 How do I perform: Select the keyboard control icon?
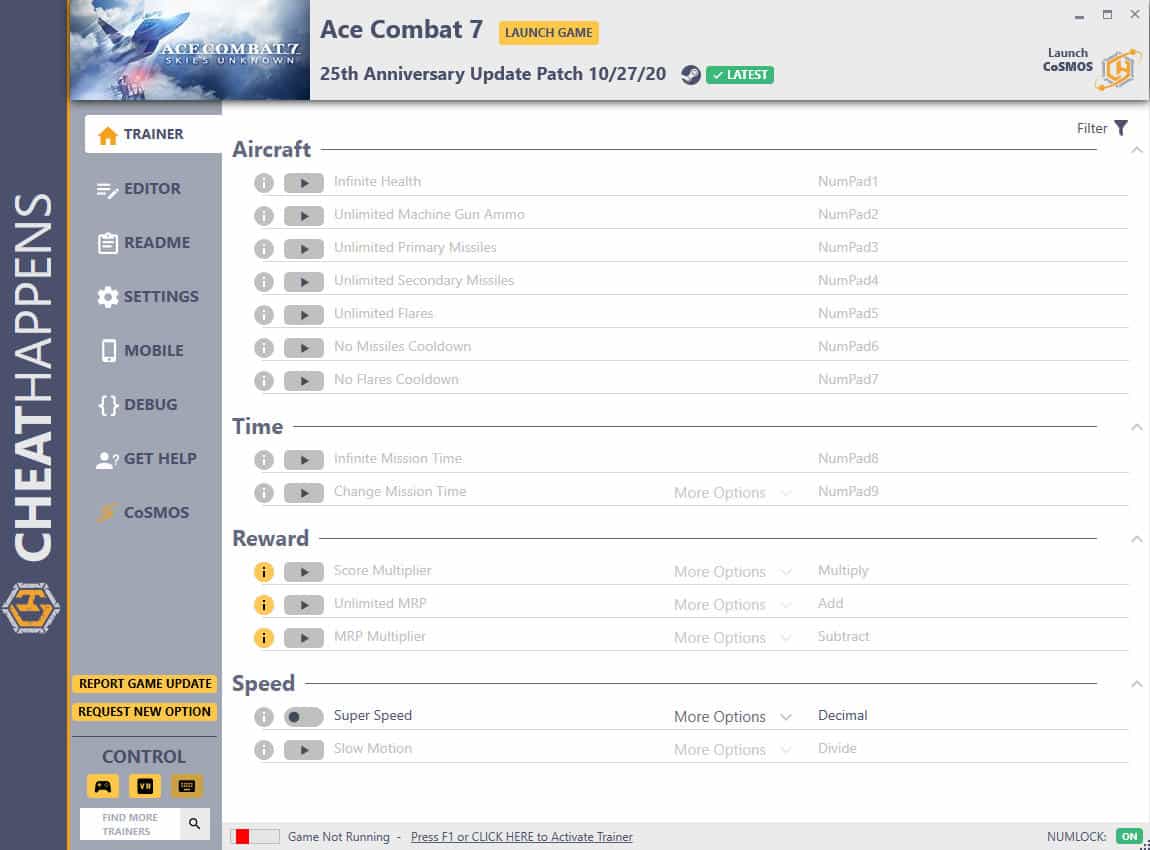click(x=187, y=786)
